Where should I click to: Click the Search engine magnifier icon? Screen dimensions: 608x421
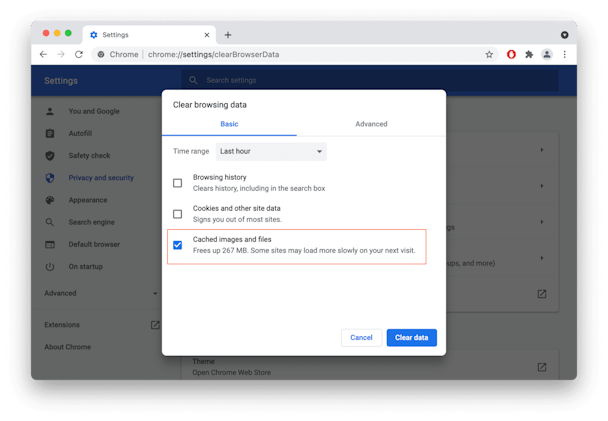(x=50, y=222)
